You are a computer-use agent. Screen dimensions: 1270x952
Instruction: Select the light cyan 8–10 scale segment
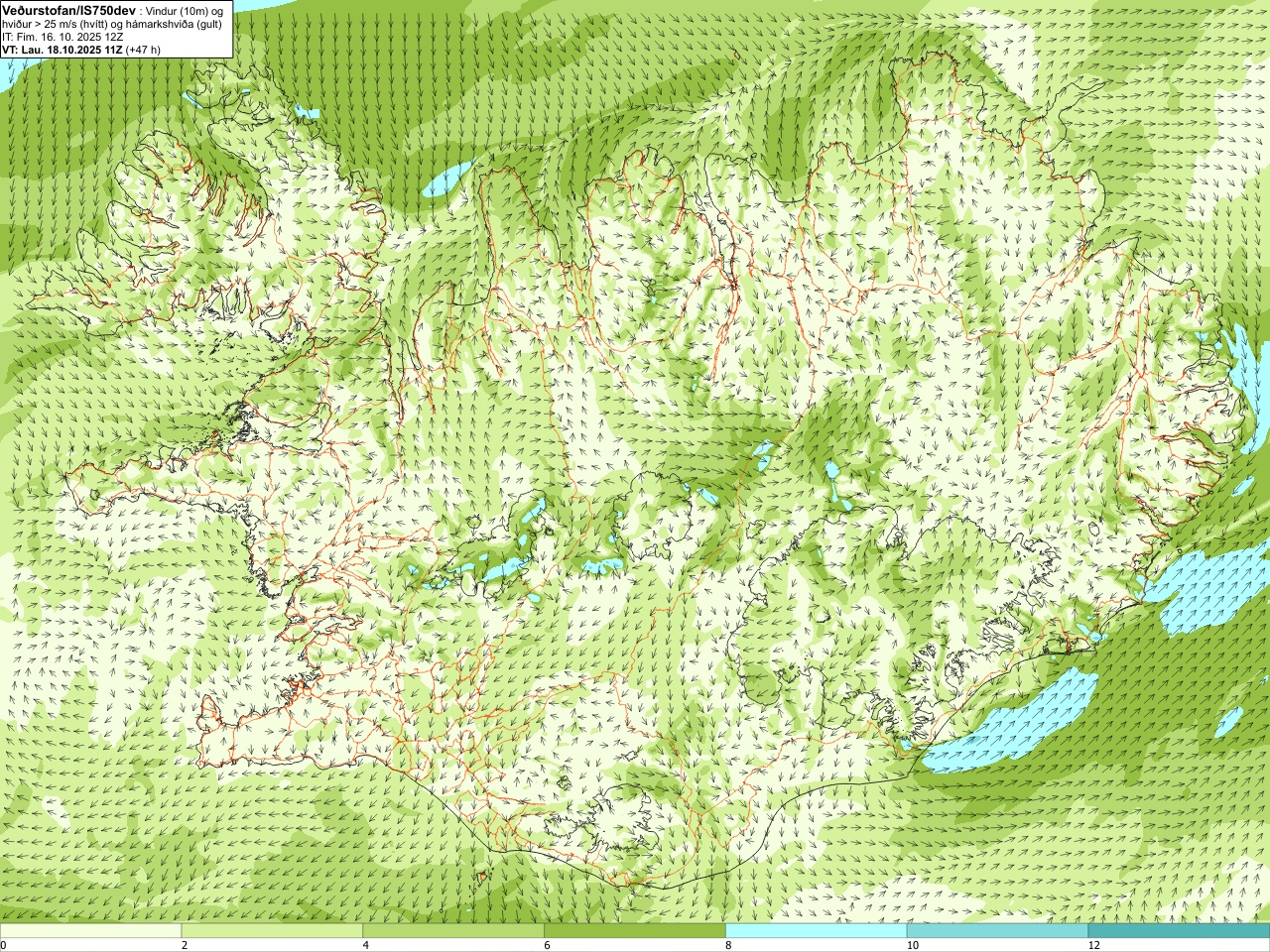pyautogui.click(x=816, y=931)
